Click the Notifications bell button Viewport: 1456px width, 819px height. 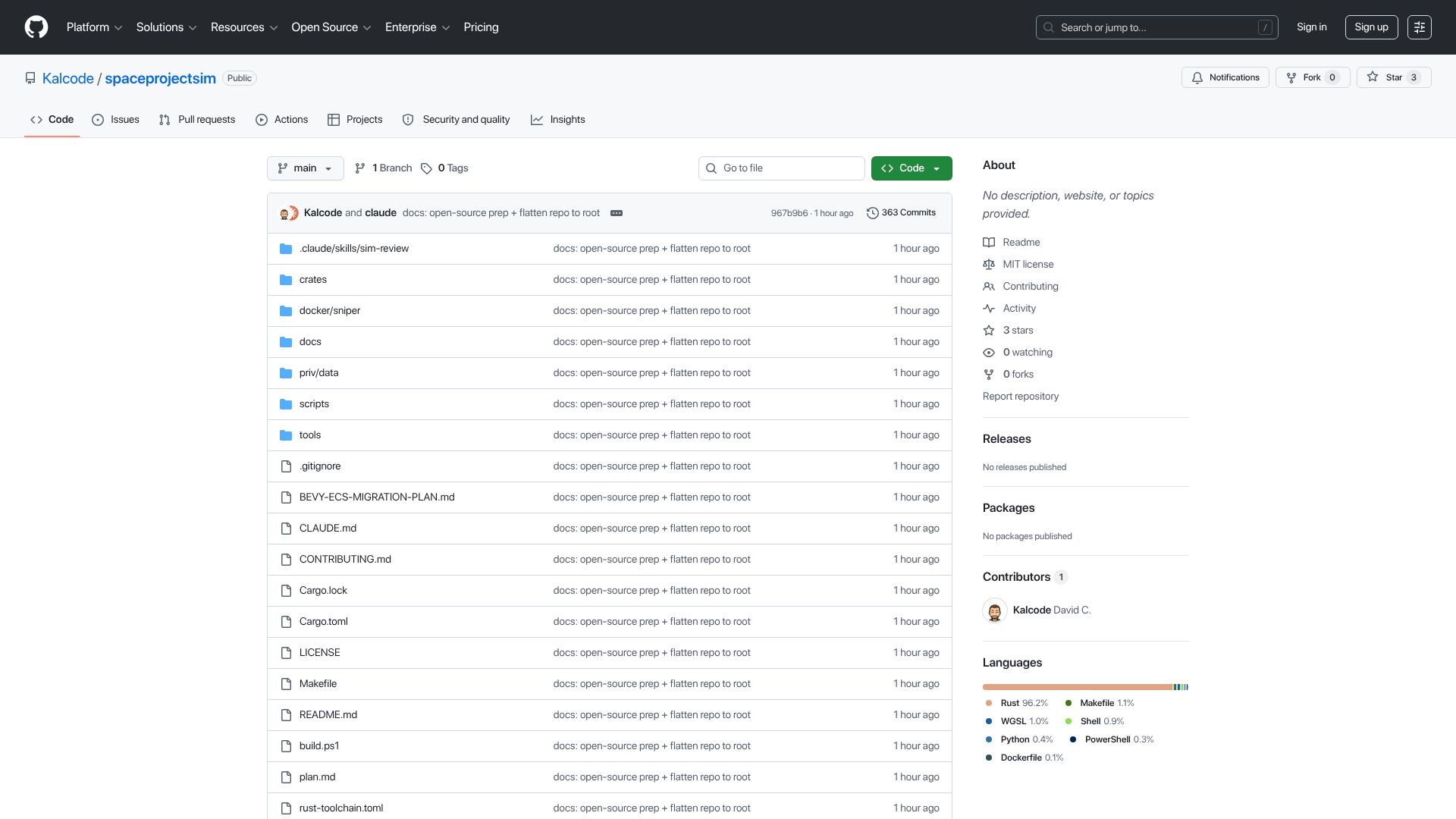pyautogui.click(x=1225, y=77)
